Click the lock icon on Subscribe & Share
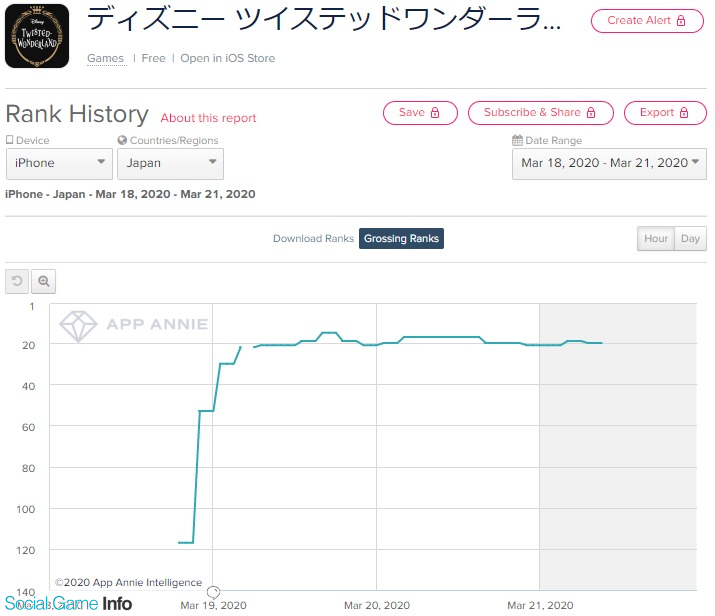 coord(591,113)
